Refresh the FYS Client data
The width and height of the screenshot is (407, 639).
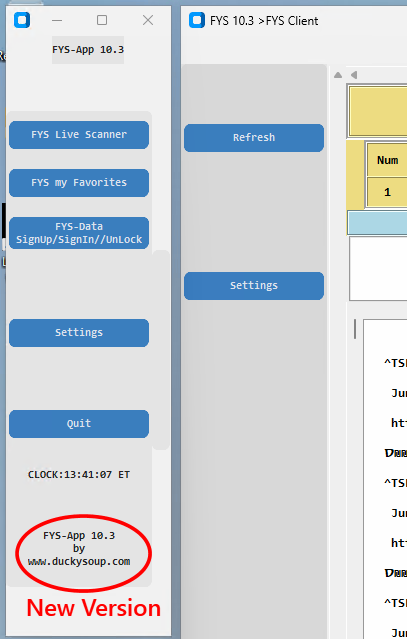click(x=254, y=138)
